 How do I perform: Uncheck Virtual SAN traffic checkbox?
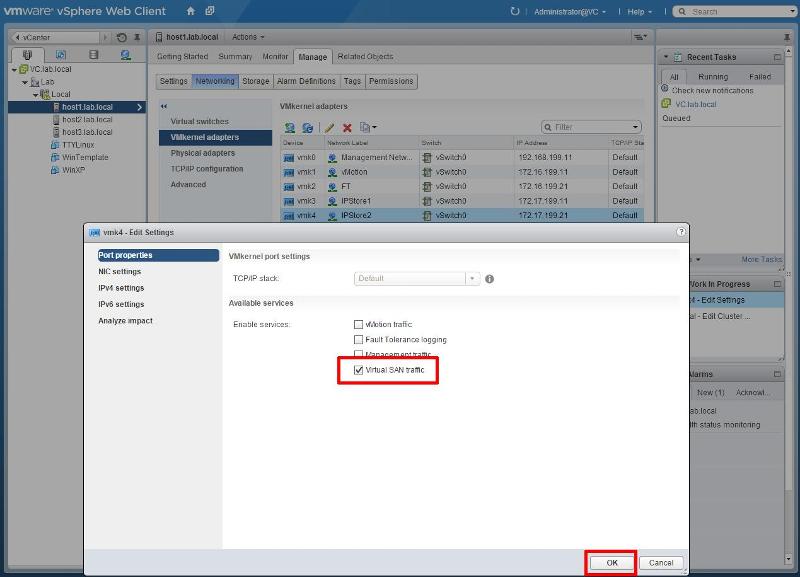coord(358,370)
